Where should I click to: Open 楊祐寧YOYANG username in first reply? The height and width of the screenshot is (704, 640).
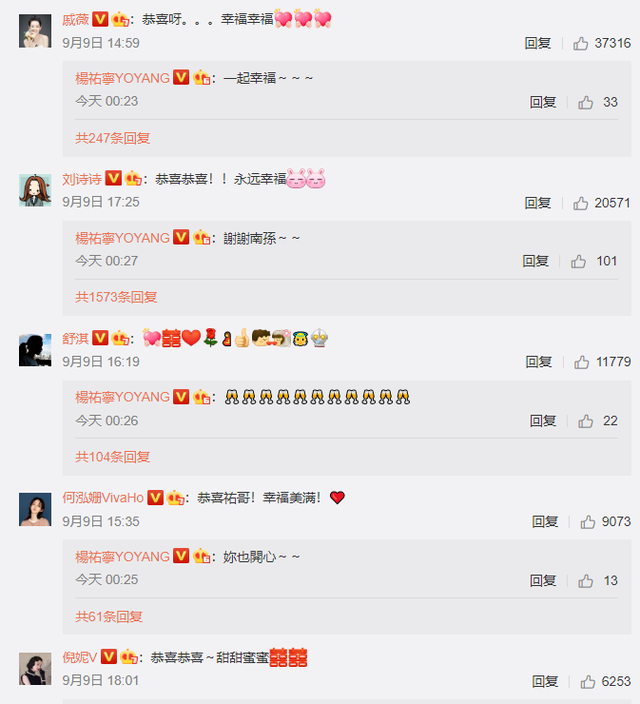click(122, 78)
